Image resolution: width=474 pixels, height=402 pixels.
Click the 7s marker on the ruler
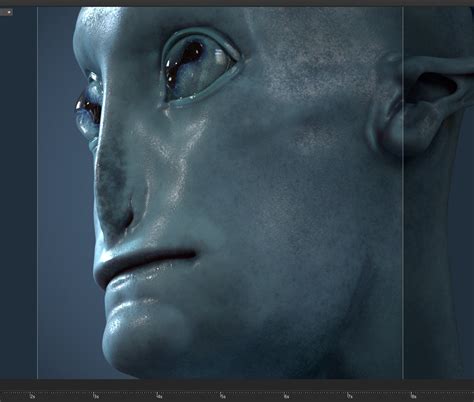coord(349,396)
